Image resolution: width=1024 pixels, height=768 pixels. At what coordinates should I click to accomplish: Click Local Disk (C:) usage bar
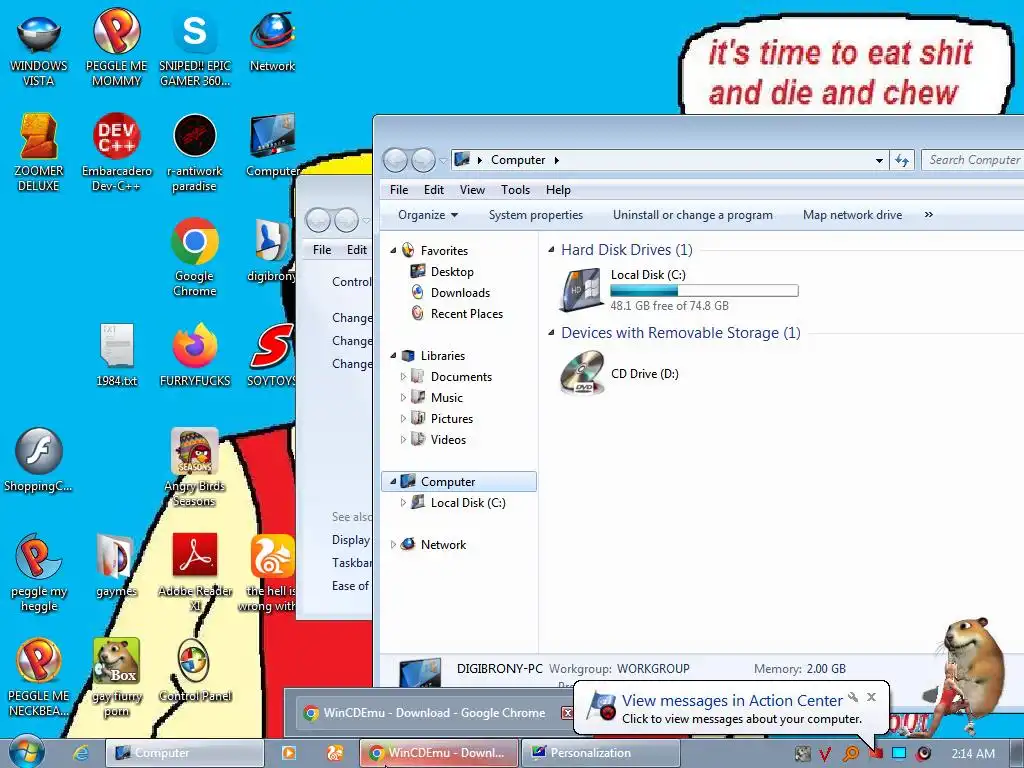pyautogui.click(x=704, y=291)
